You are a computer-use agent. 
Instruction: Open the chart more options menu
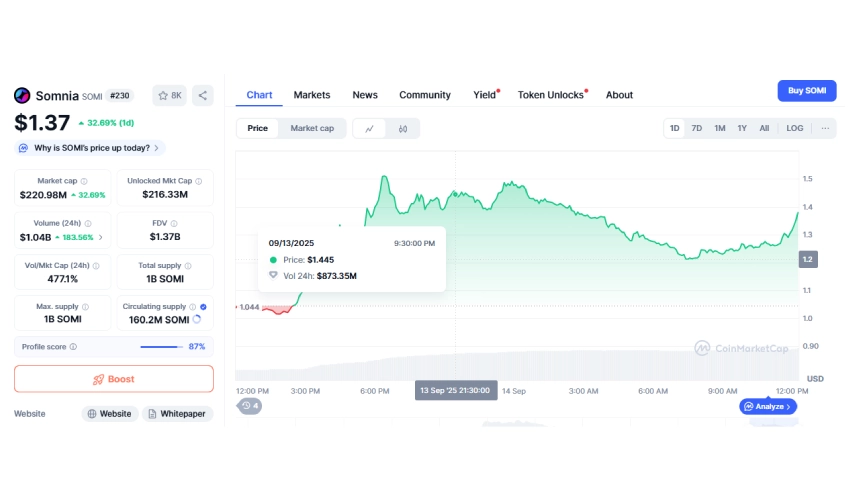(x=825, y=128)
